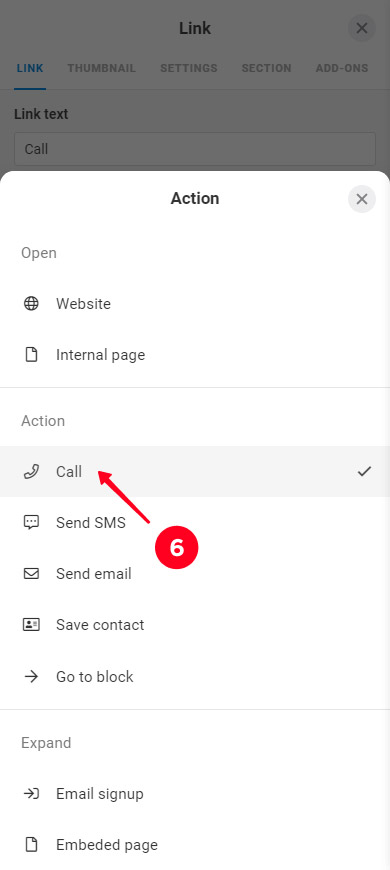Click the contact card Save contact icon
Screen dimensions: 390x870
[x=32, y=625]
